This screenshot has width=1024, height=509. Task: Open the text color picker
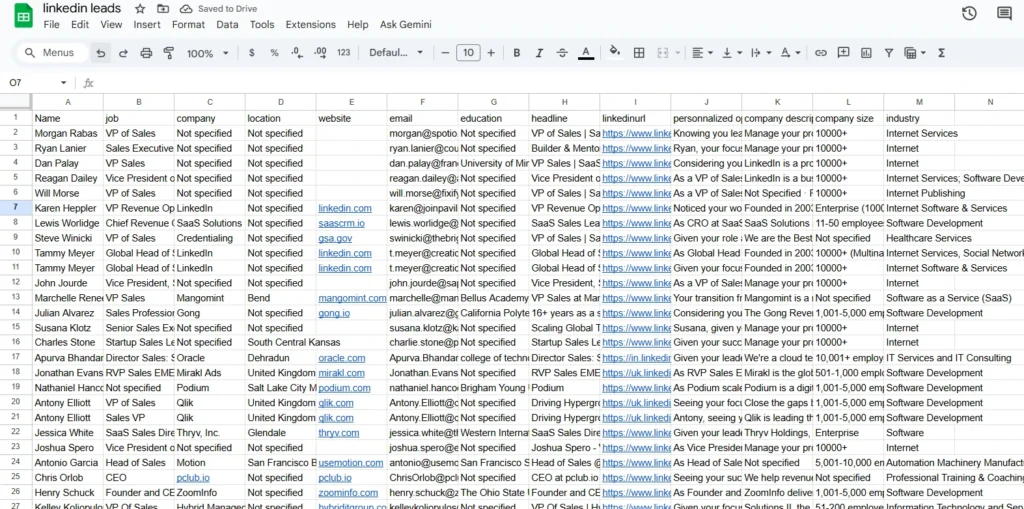point(586,53)
